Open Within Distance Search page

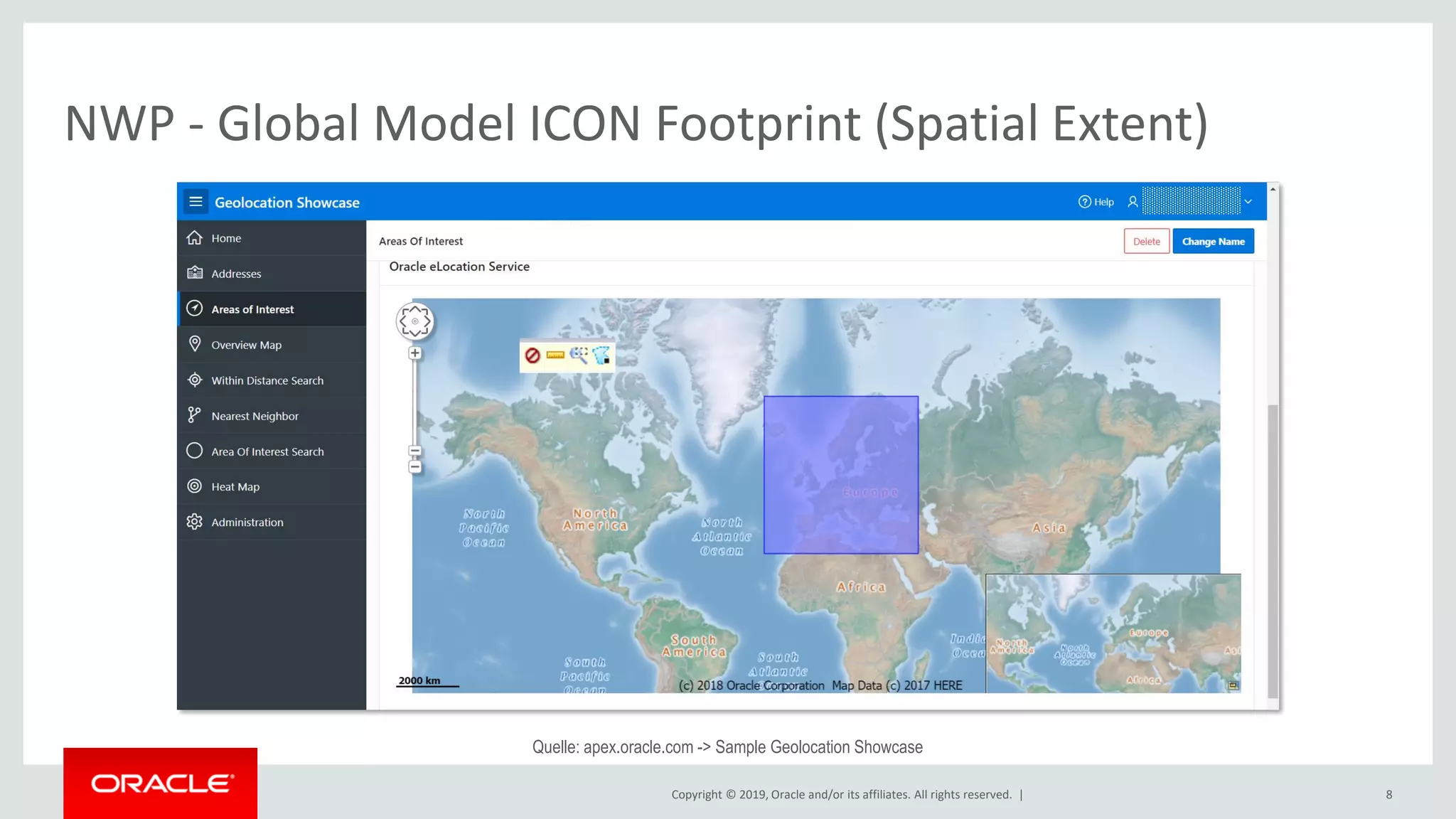(272, 380)
